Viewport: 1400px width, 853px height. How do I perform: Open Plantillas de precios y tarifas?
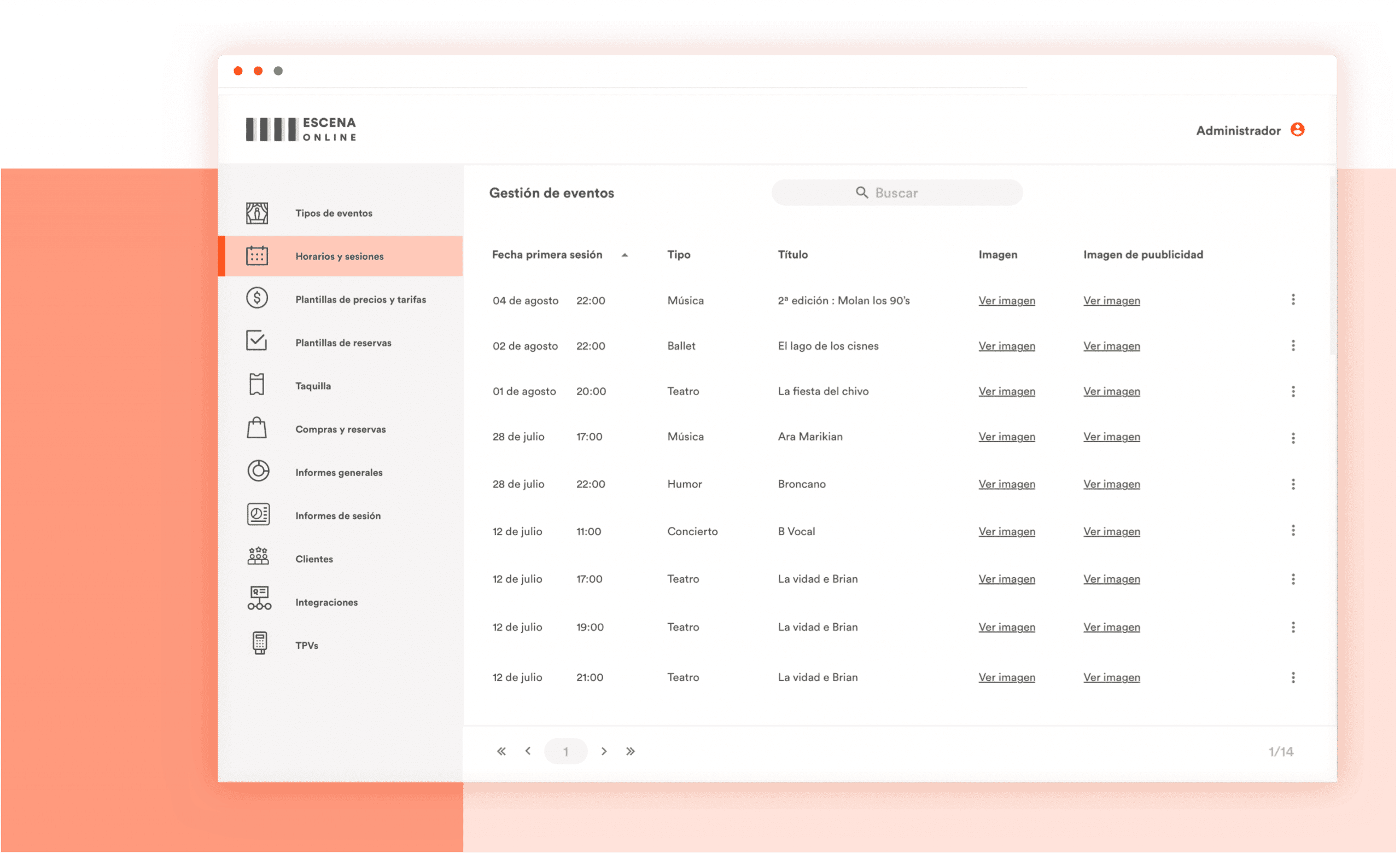[361, 299]
